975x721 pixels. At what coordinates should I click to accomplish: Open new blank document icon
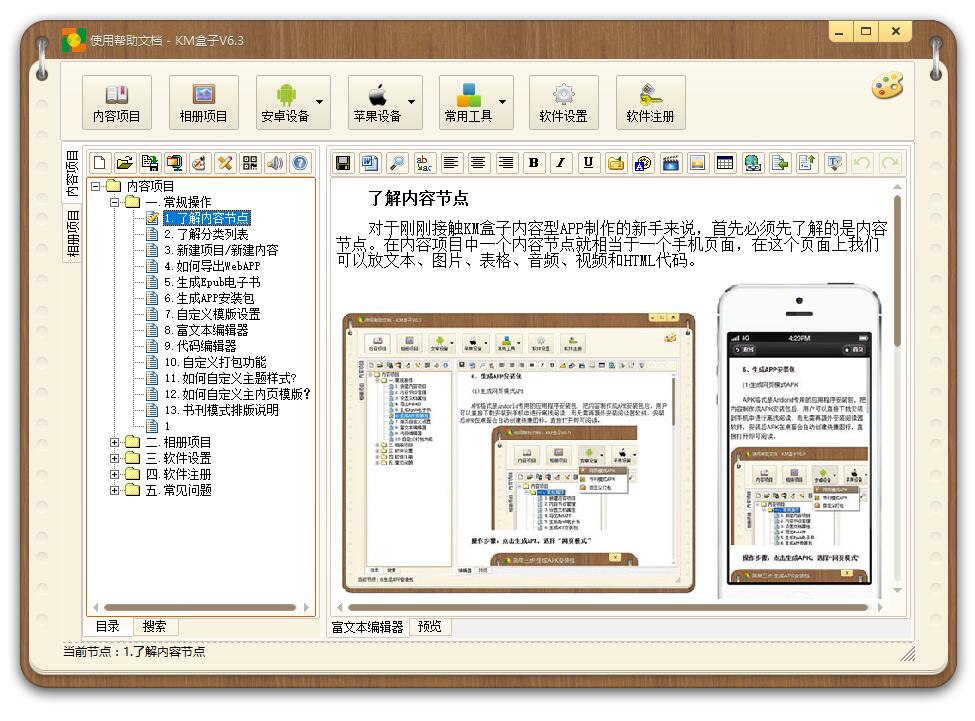99,163
